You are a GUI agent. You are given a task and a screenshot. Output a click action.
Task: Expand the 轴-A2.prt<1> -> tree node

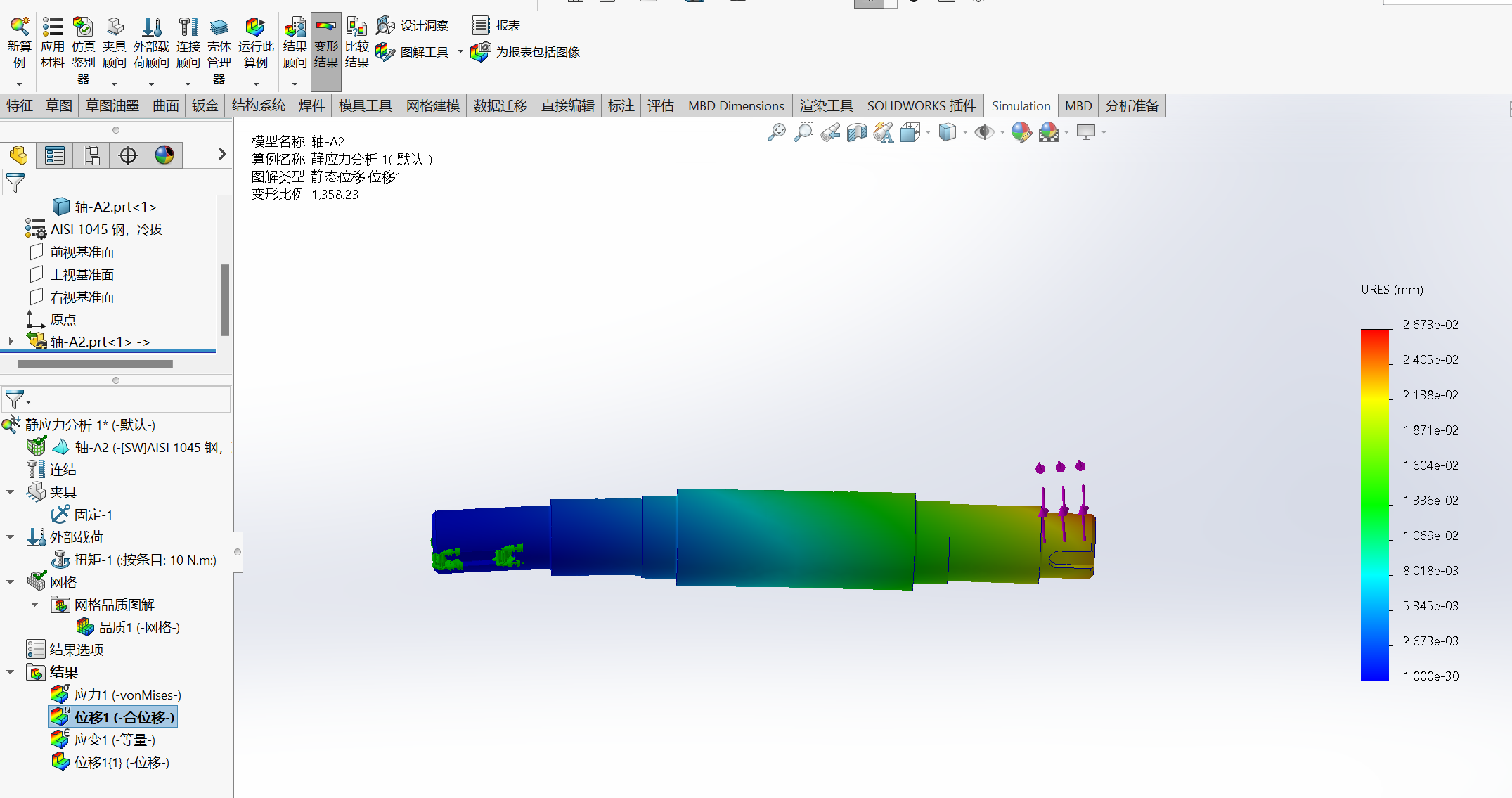pyautogui.click(x=11, y=342)
